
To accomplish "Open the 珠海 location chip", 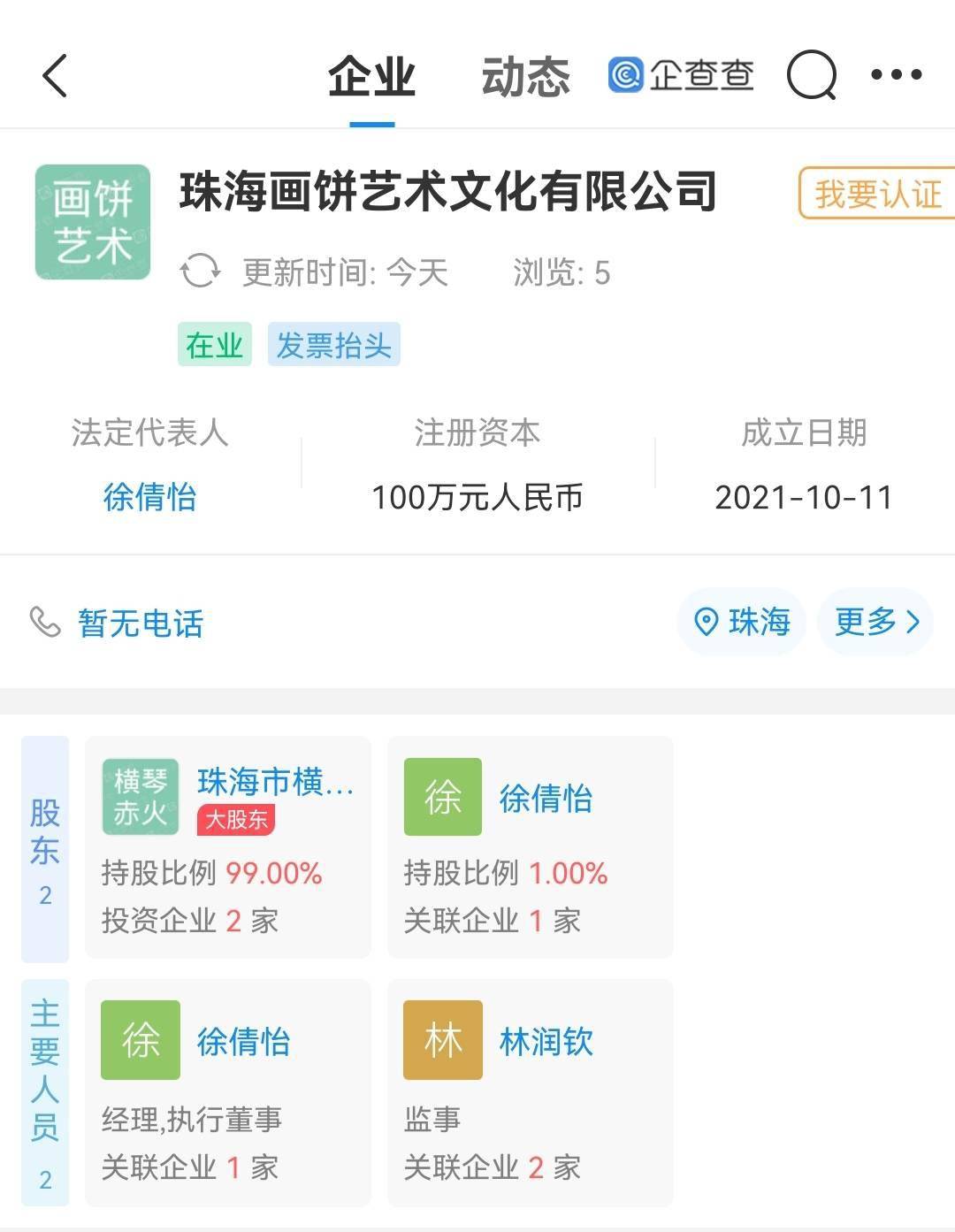I will pos(742,623).
